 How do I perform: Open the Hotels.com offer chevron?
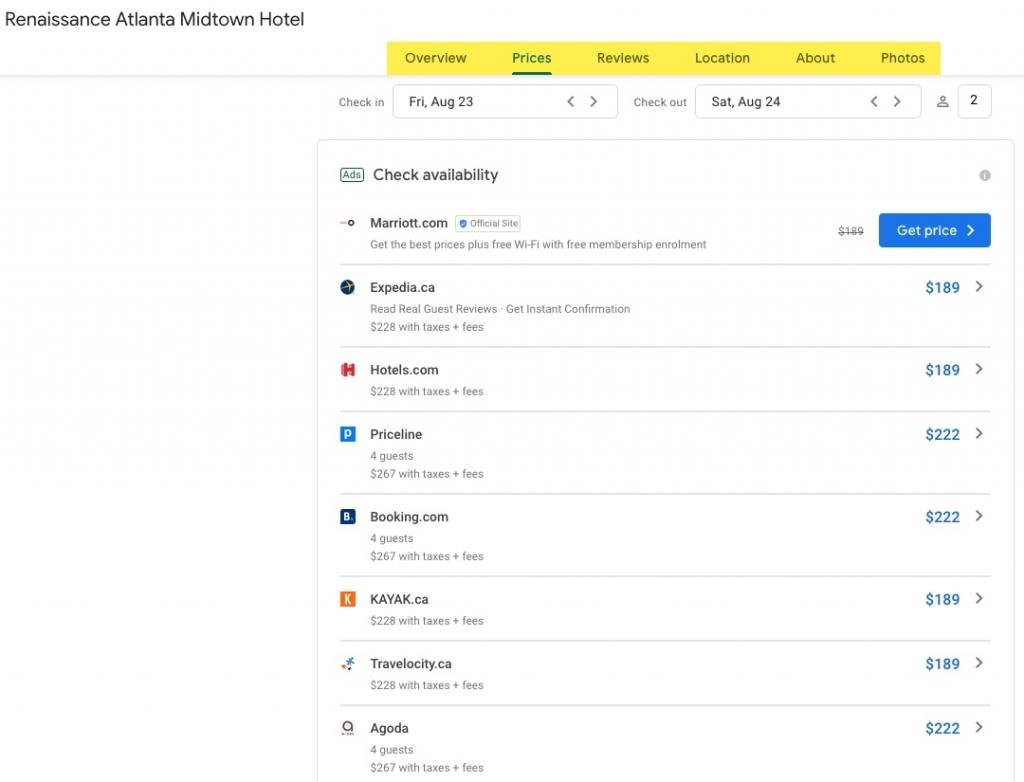pyautogui.click(x=979, y=369)
